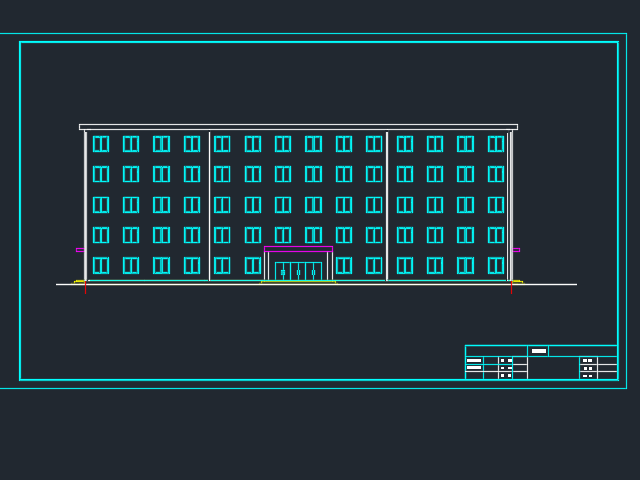640x480 pixels.
Task: Select the ground-floor leftmost window
Action: coord(101,266)
